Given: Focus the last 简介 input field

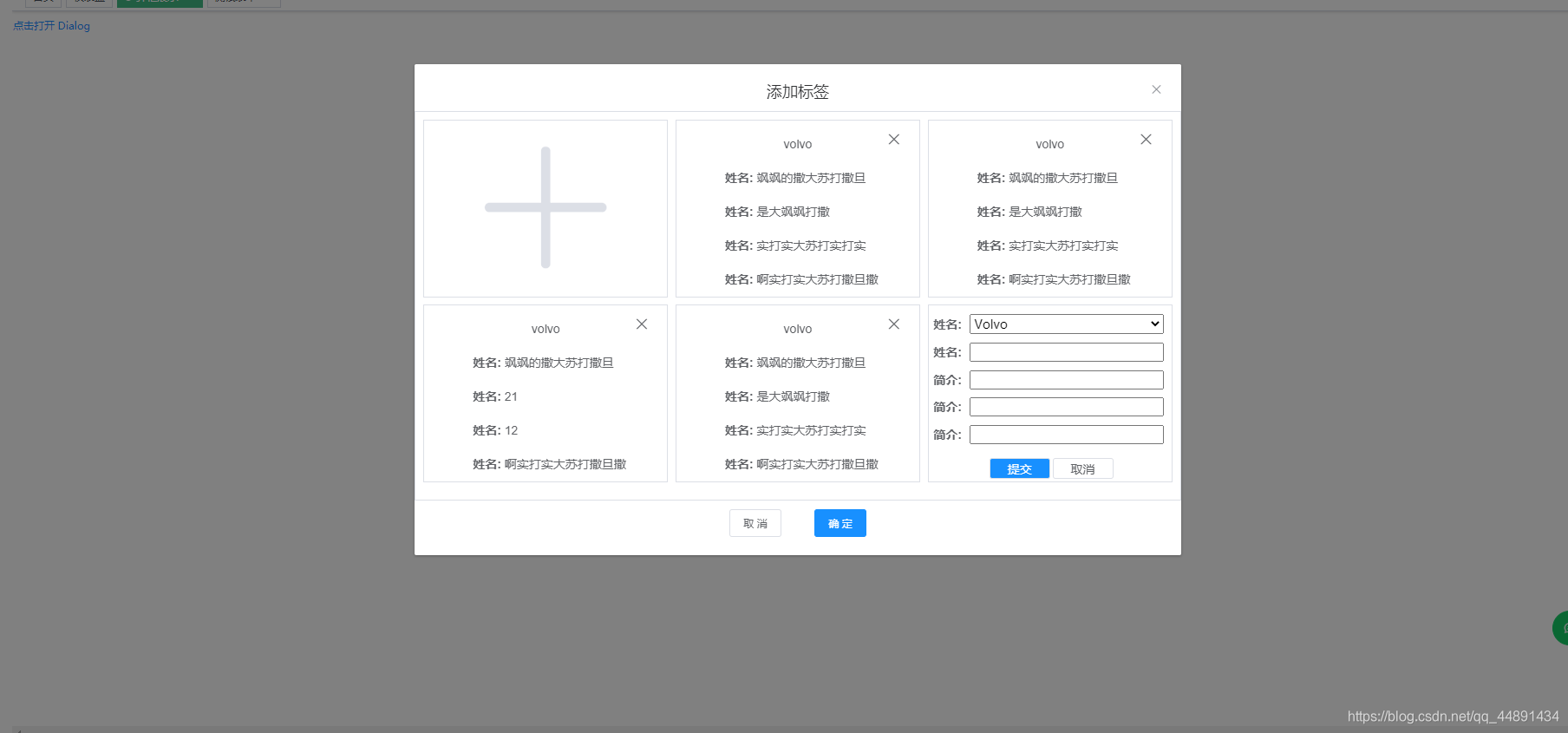Looking at the screenshot, I should click(x=1066, y=435).
